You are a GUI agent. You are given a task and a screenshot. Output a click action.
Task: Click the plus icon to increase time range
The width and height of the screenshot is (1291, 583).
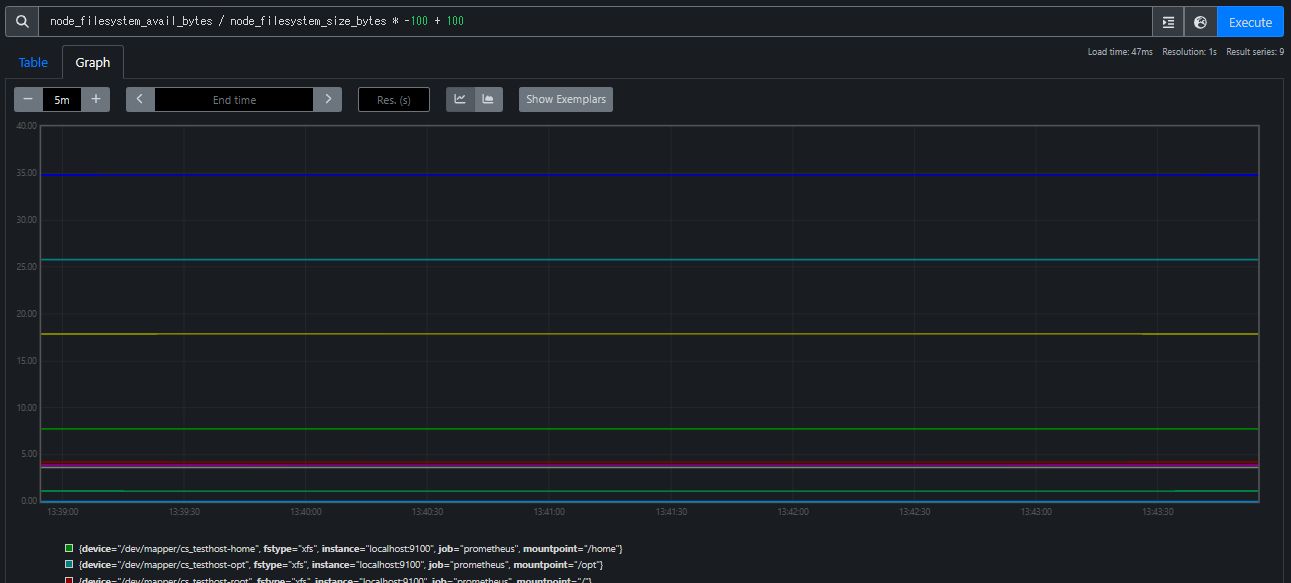point(95,99)
